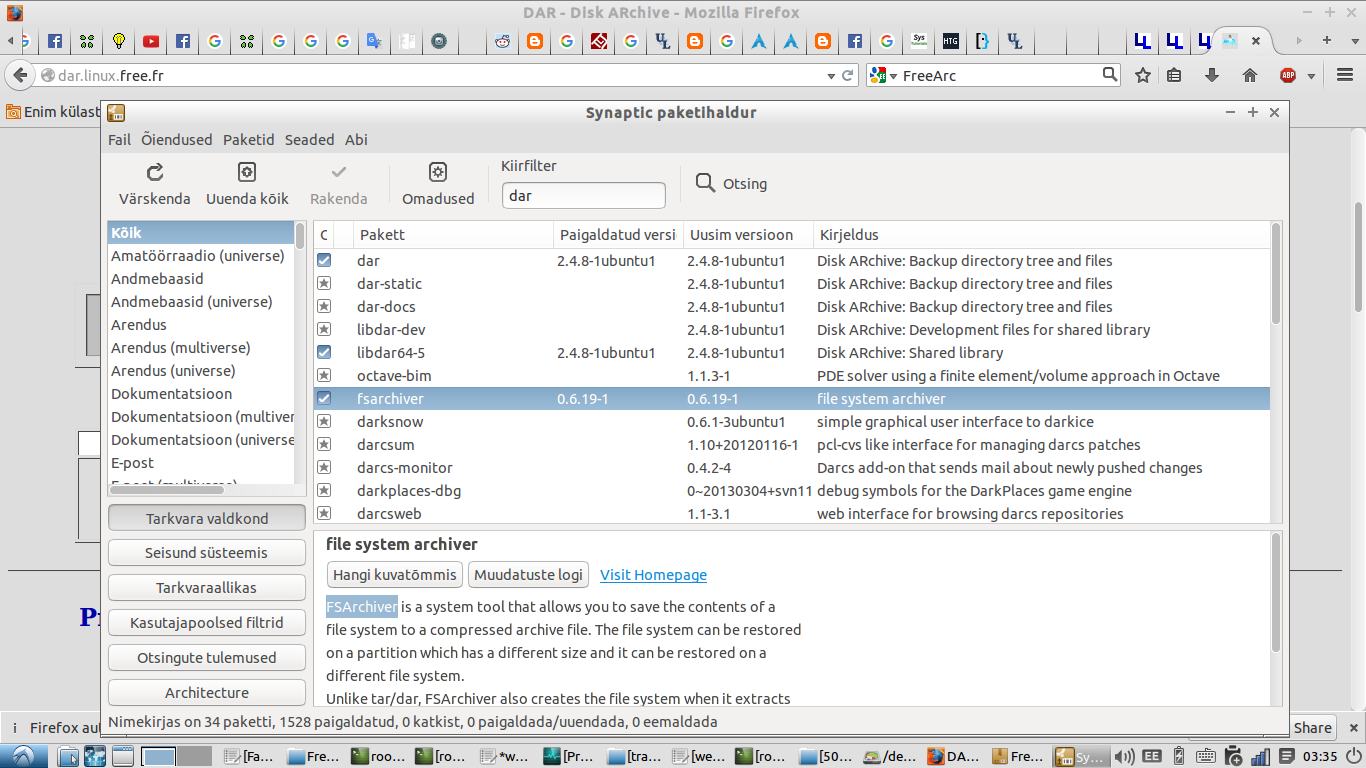Open Omadused properties icon
The image size is (1366, 768).
438,173
